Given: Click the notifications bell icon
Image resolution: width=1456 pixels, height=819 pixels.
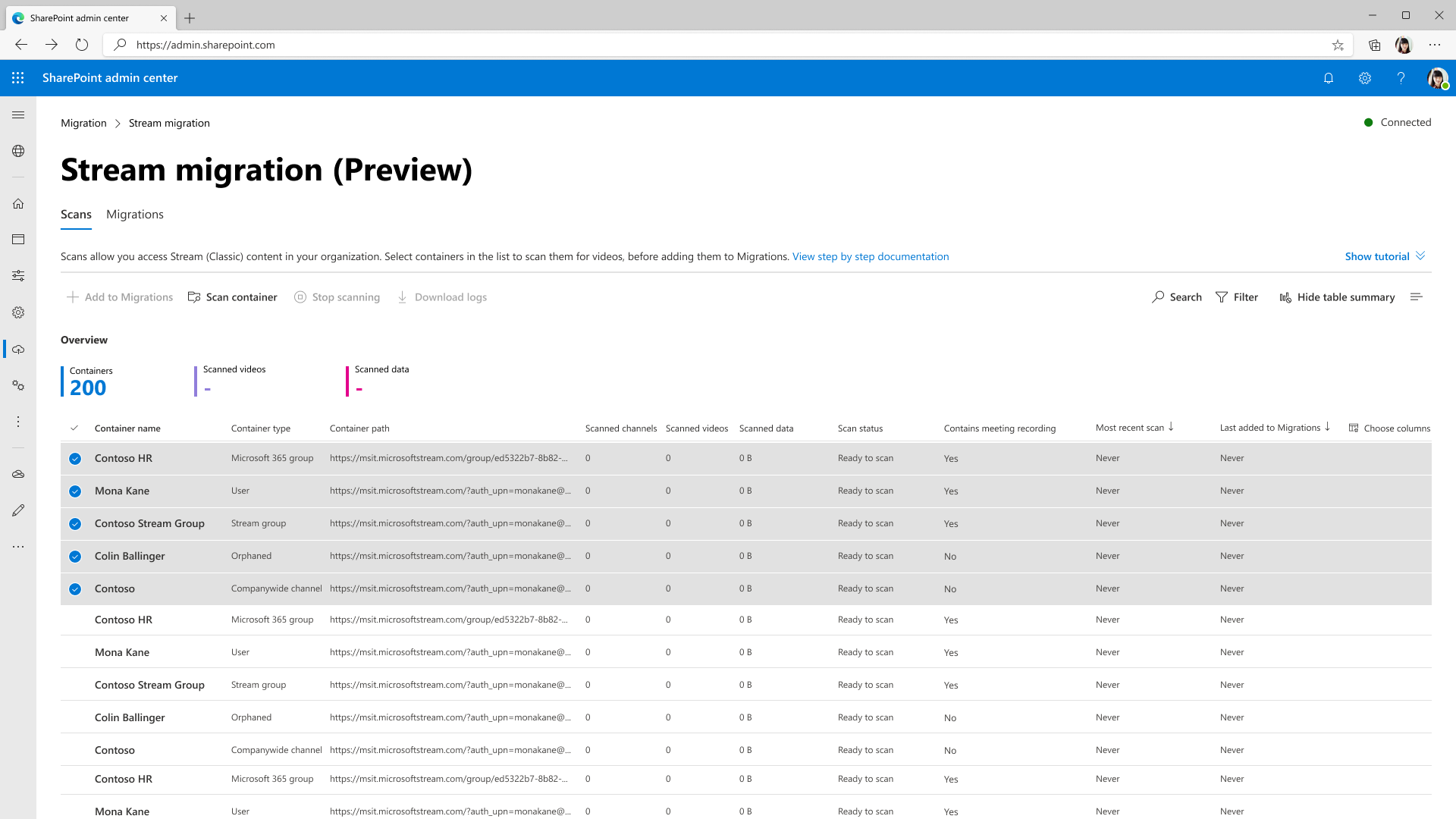Looking at the screenshot, I should 1328,78.
